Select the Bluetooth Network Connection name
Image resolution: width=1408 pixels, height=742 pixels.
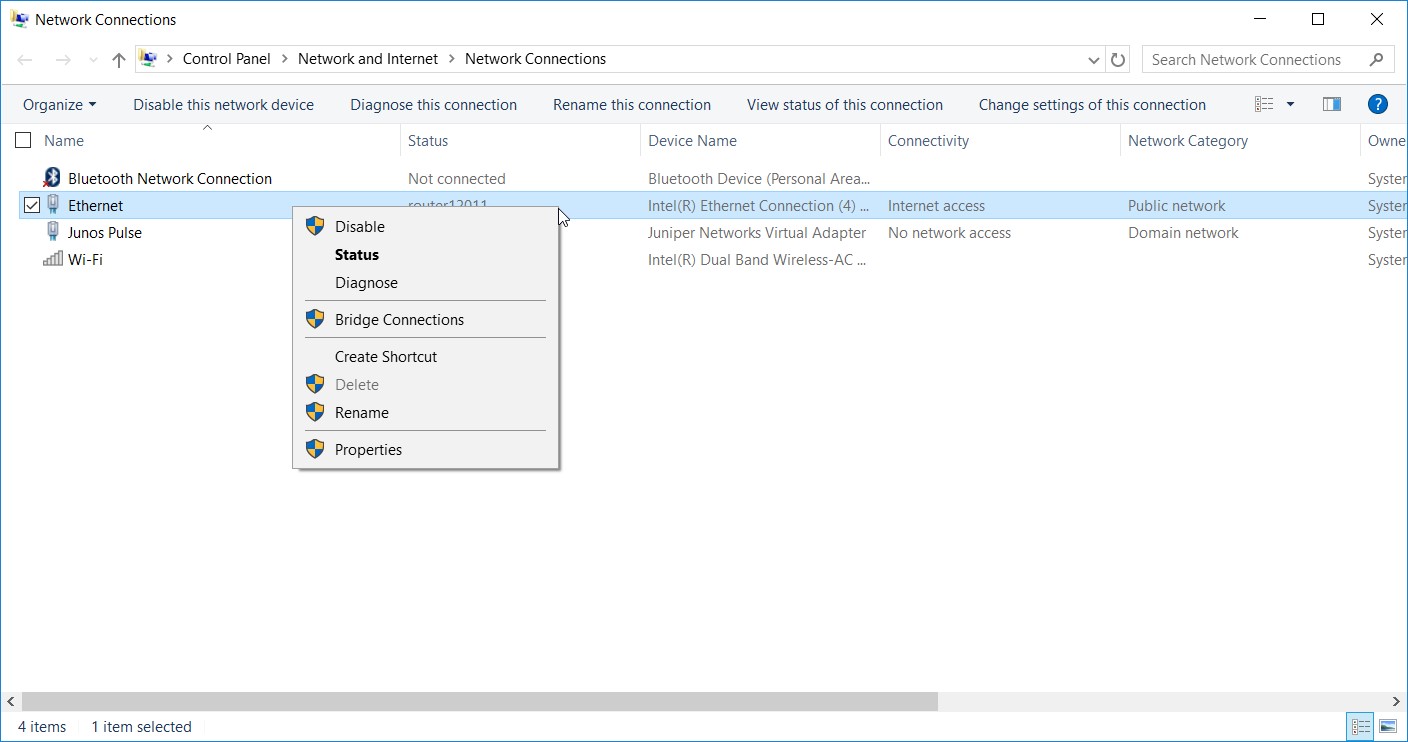170,178
